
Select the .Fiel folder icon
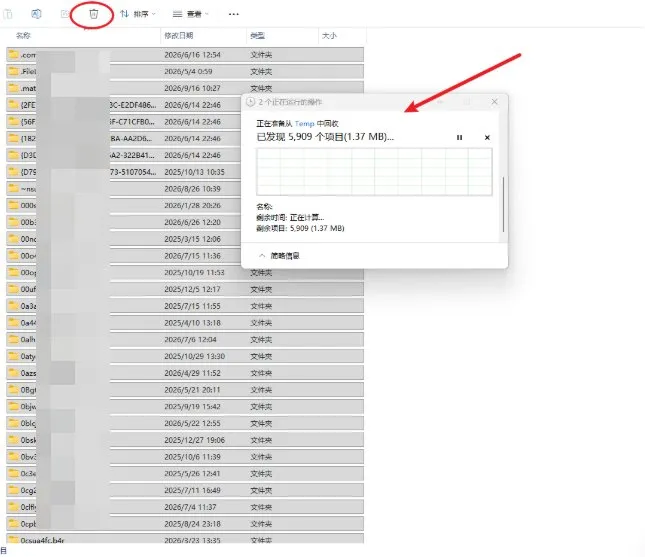pyautogui.click(x=14, y=71)
